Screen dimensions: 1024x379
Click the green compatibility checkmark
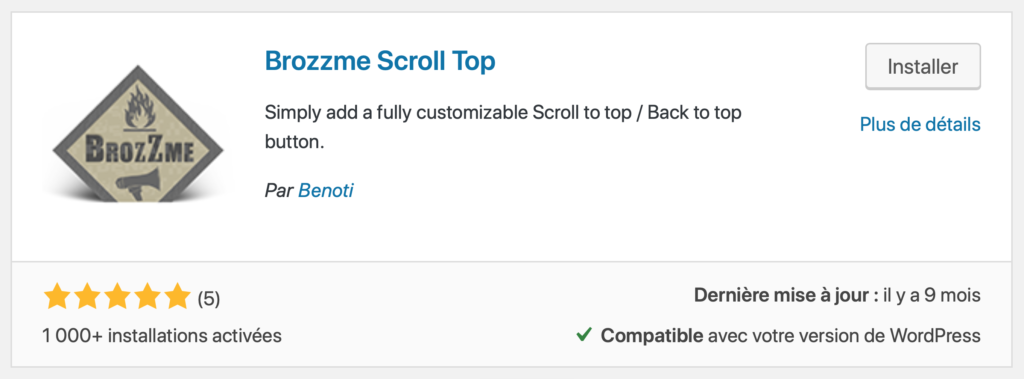[584, 336]
